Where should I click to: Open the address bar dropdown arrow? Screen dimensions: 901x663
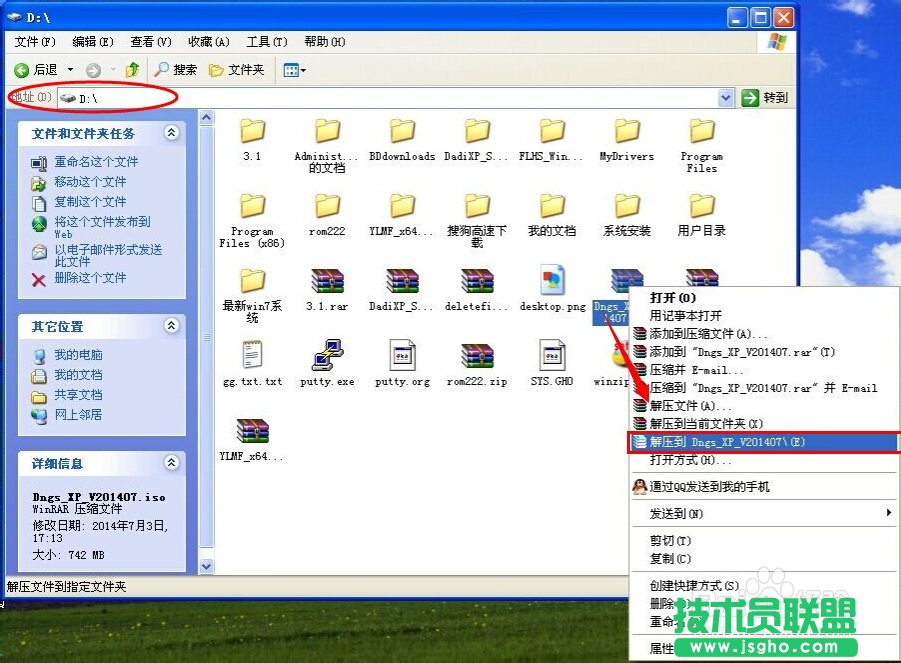[727, 97]
